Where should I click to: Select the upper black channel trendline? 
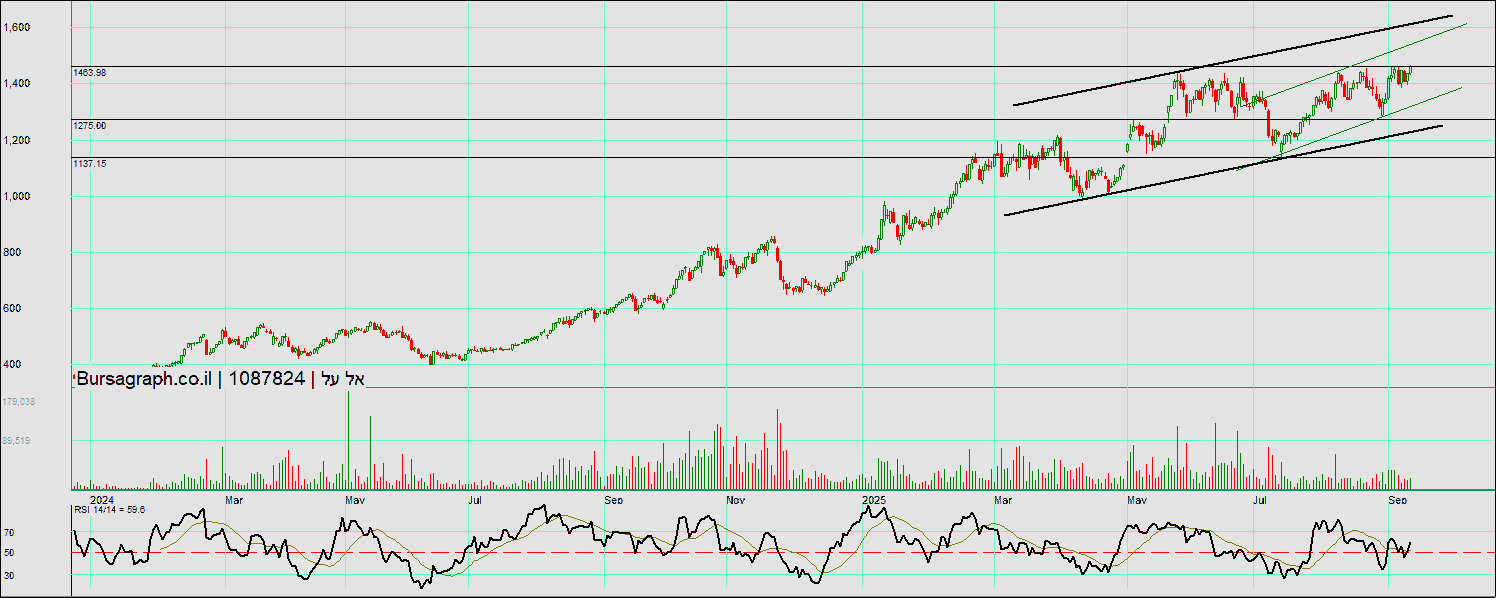pyautogui.click(x=1232, y=60)
